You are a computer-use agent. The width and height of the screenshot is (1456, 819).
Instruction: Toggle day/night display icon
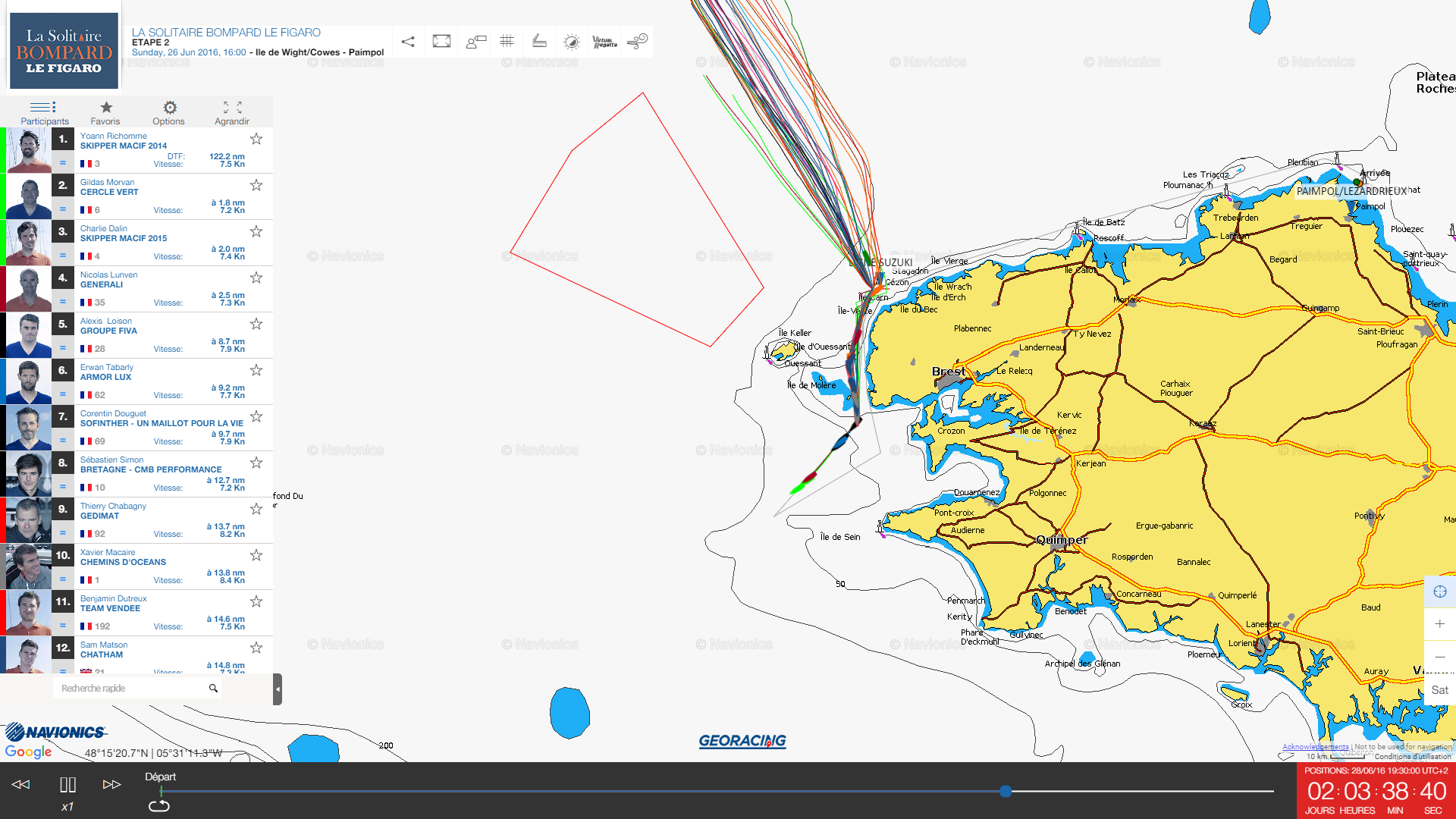click(x=572, y=42)
